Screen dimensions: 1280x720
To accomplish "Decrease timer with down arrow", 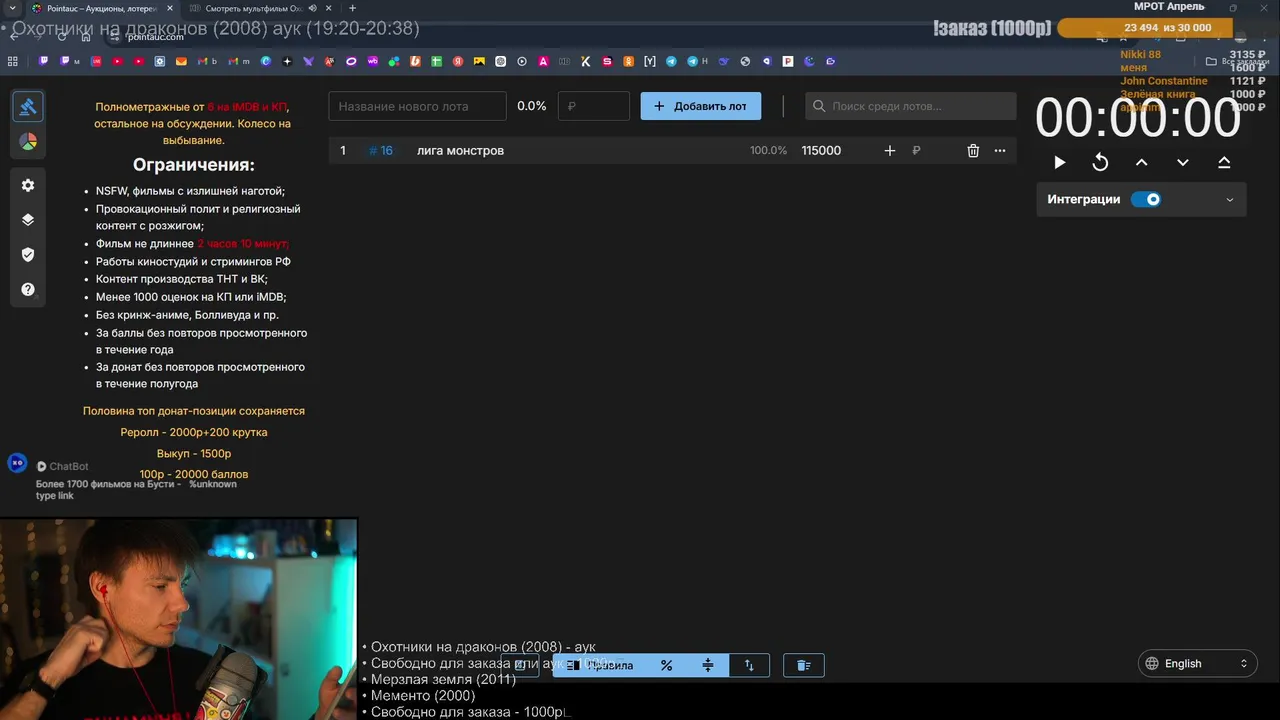I will [x=1183, y=163].
